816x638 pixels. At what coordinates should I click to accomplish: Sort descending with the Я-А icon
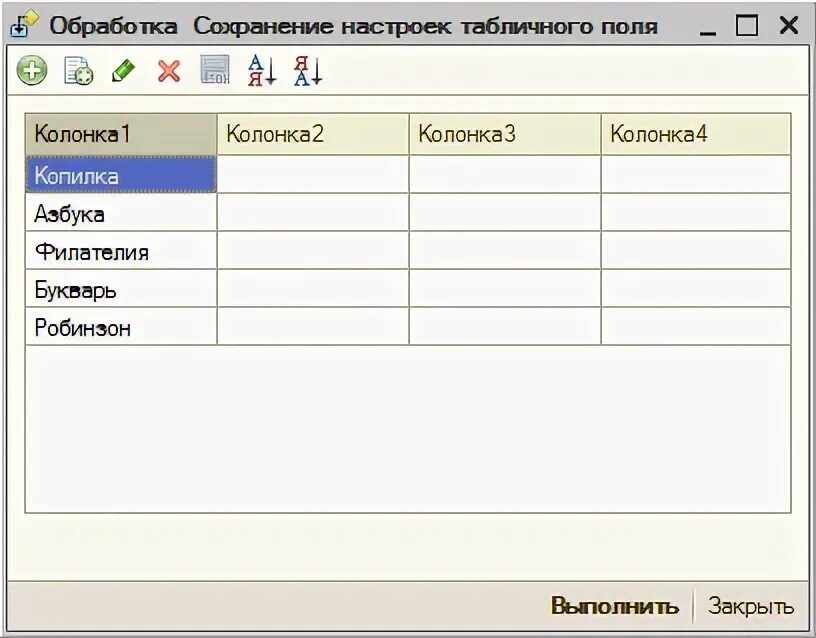click(x=308, y=70)
